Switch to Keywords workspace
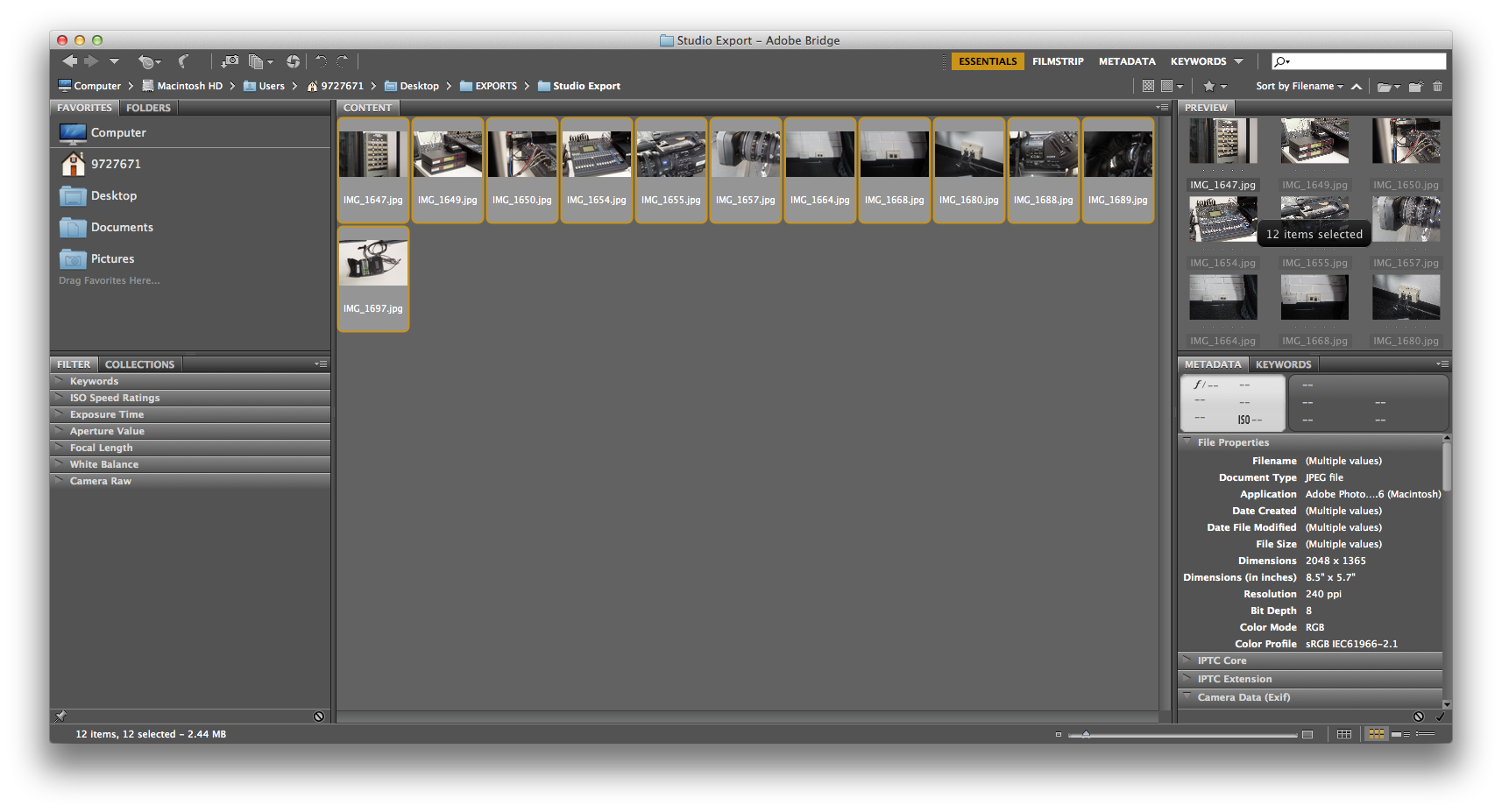The image size is (1502, 812). point(1198,61)
